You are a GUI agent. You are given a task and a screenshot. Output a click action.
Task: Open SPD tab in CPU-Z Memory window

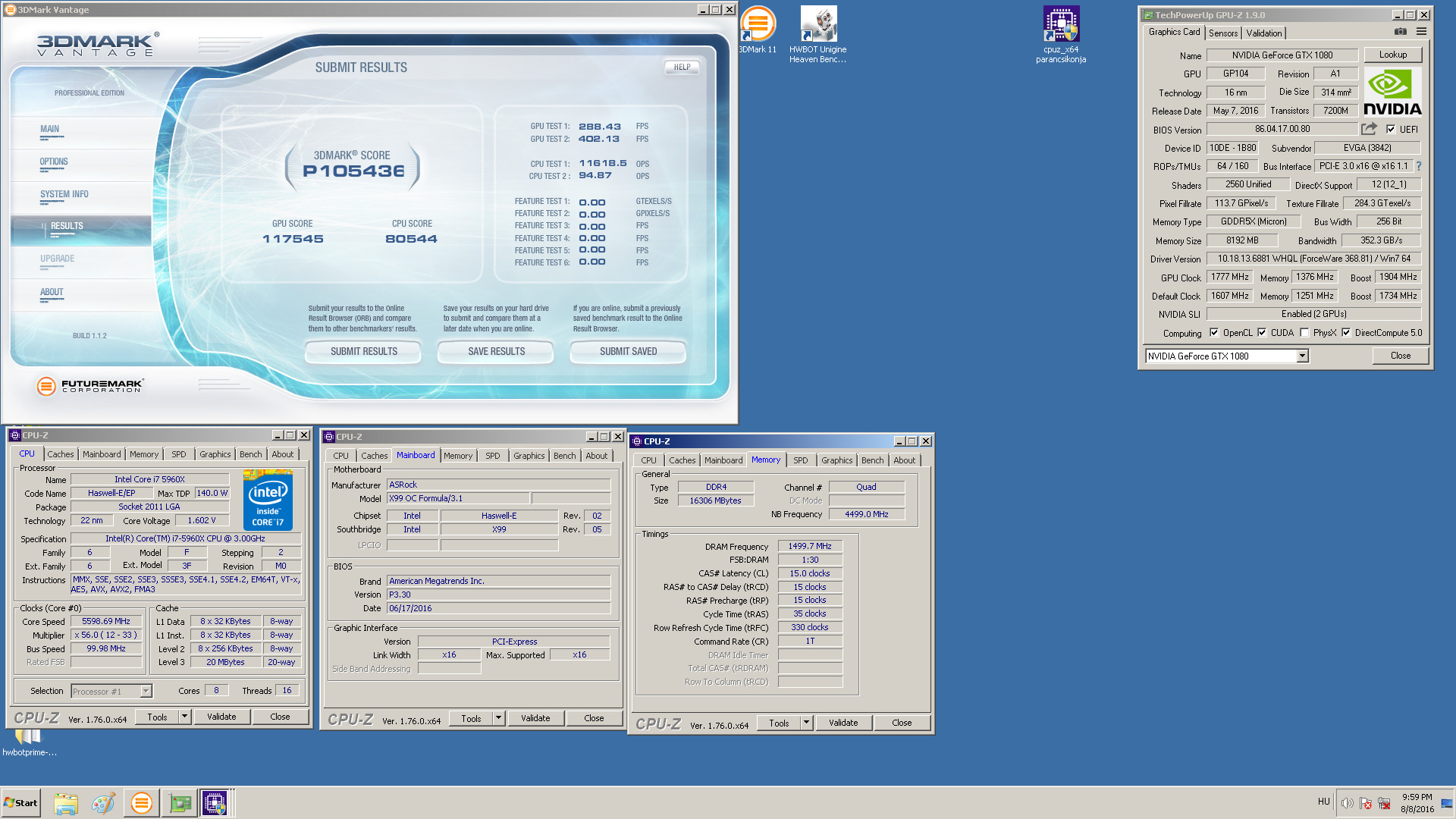(801, 460)
